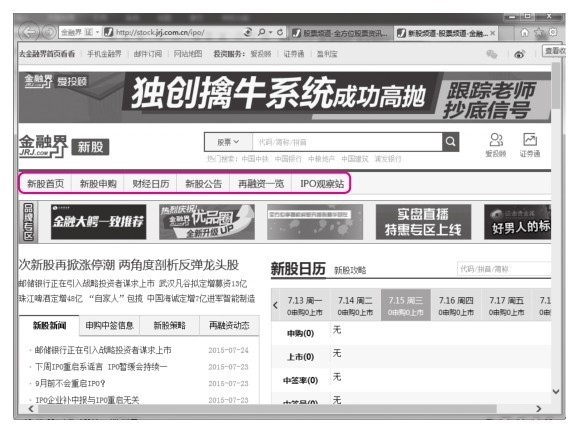Close the 新股频道 browser tab
Image resolution: width=577 pixels, height=431 pixels.
tap(492, 33)
